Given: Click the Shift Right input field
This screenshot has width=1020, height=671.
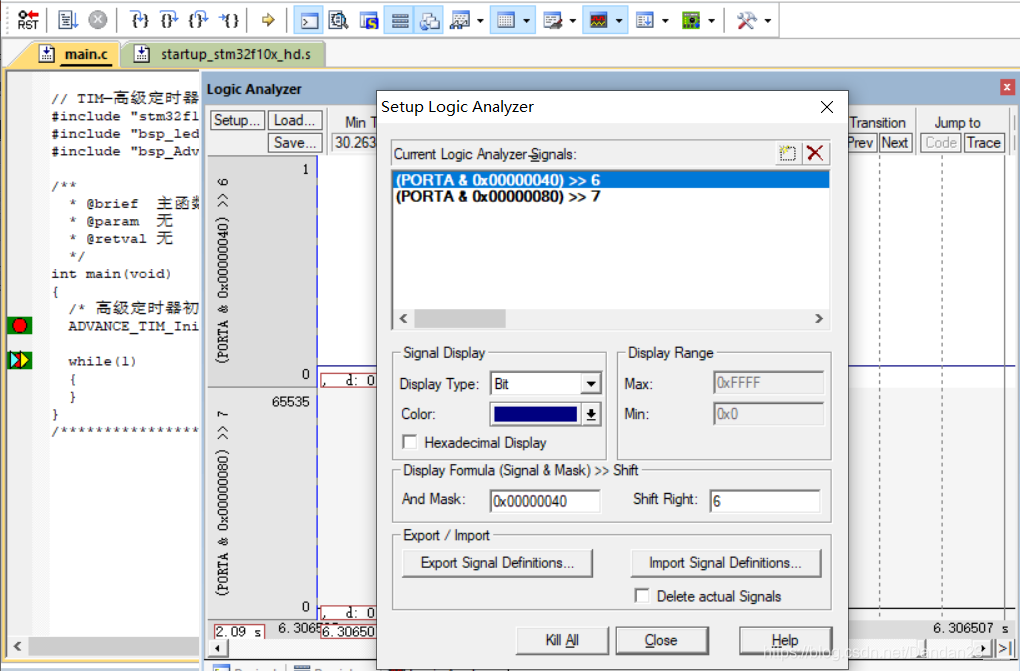Looking at the screenshot, I should [x=765, y=500].
